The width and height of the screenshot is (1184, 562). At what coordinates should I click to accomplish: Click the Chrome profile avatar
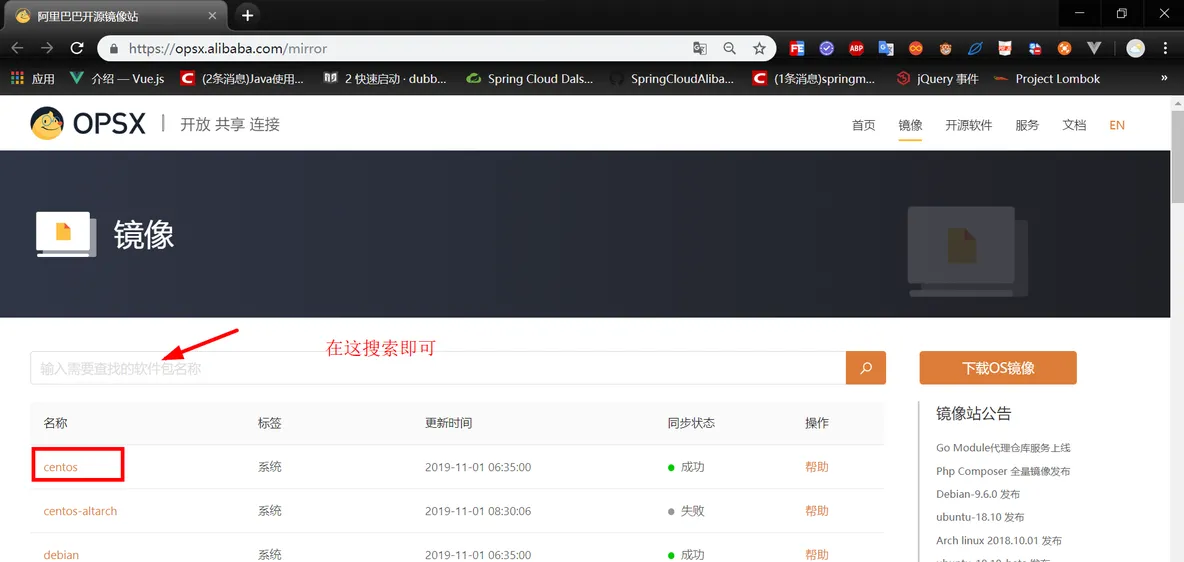1135,48
